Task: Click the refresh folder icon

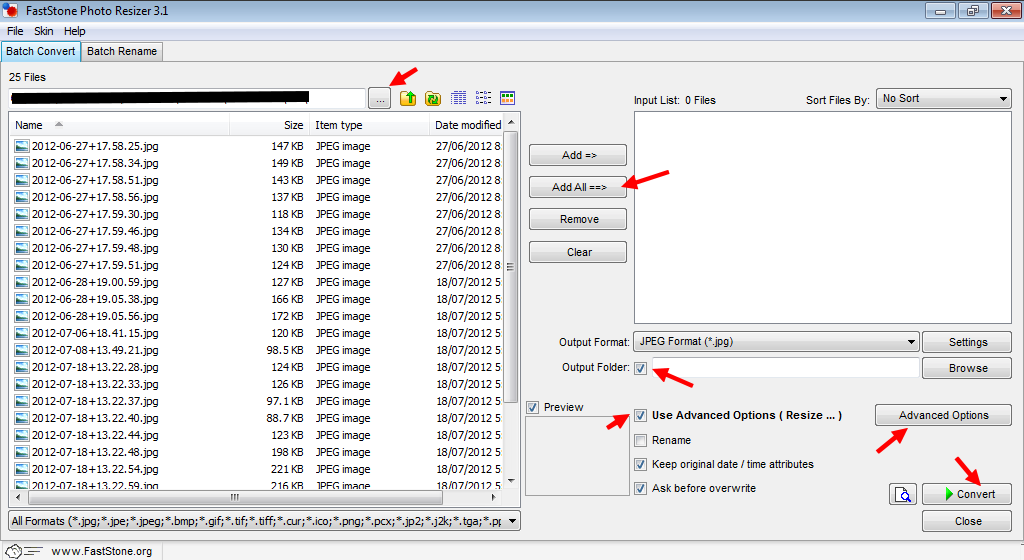Action: tap(432, 99)
